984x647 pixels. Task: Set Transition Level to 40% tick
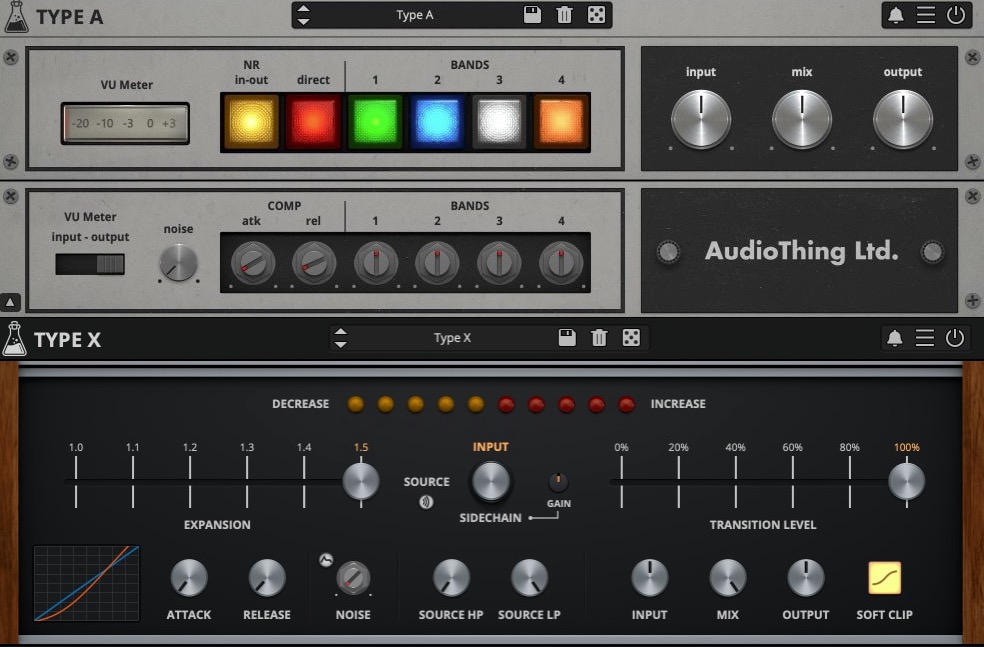pos(735,481)
